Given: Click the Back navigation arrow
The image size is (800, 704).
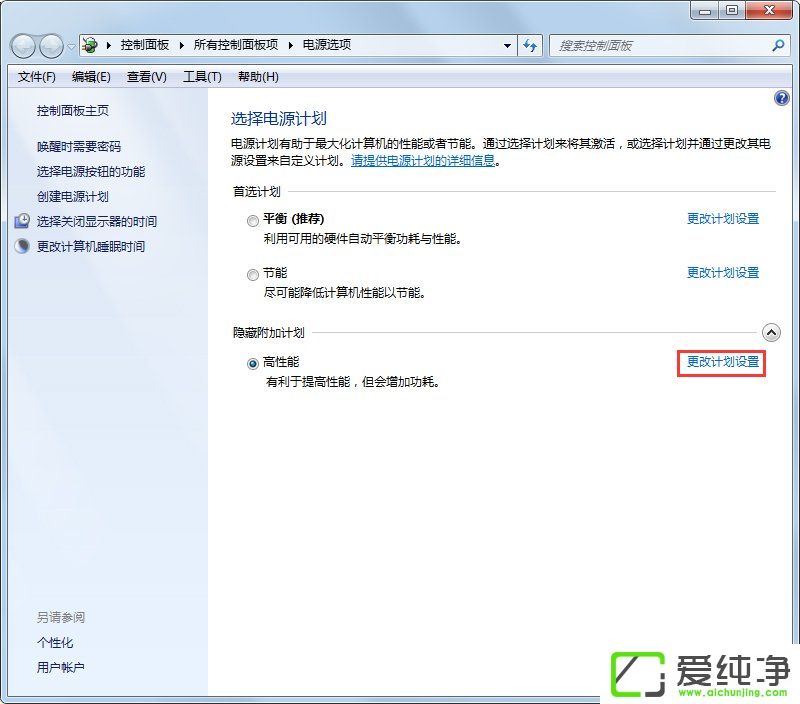Looking at the screenshot, I should pos(22,46).
